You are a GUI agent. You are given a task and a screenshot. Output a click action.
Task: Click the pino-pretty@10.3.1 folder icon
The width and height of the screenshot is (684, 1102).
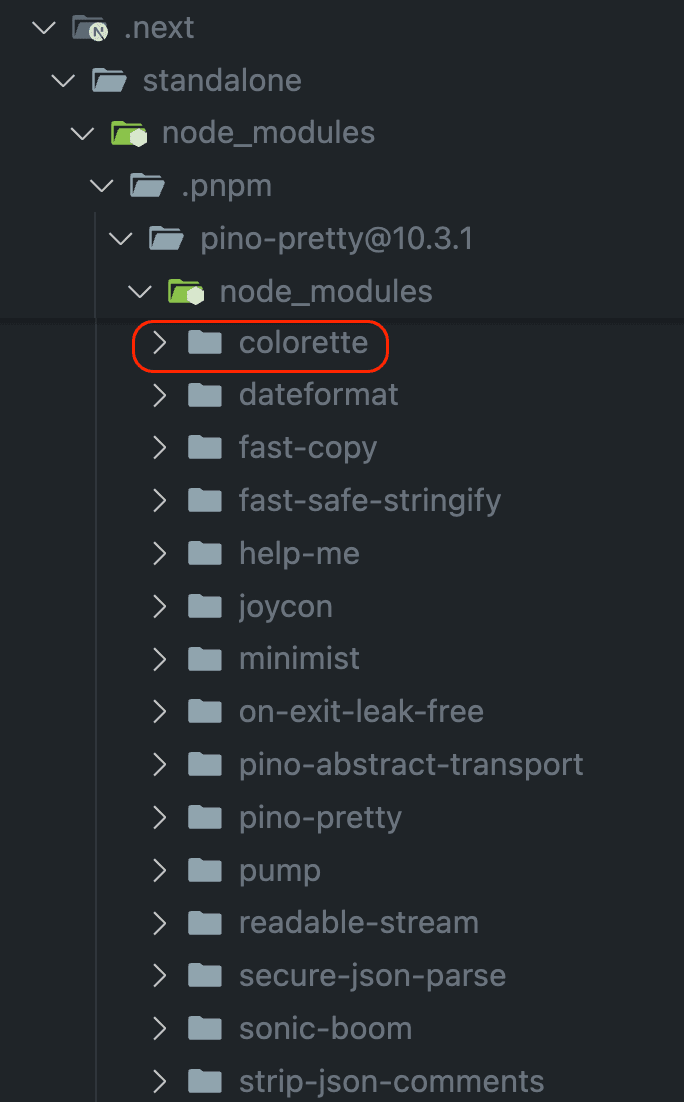(166, 239)
